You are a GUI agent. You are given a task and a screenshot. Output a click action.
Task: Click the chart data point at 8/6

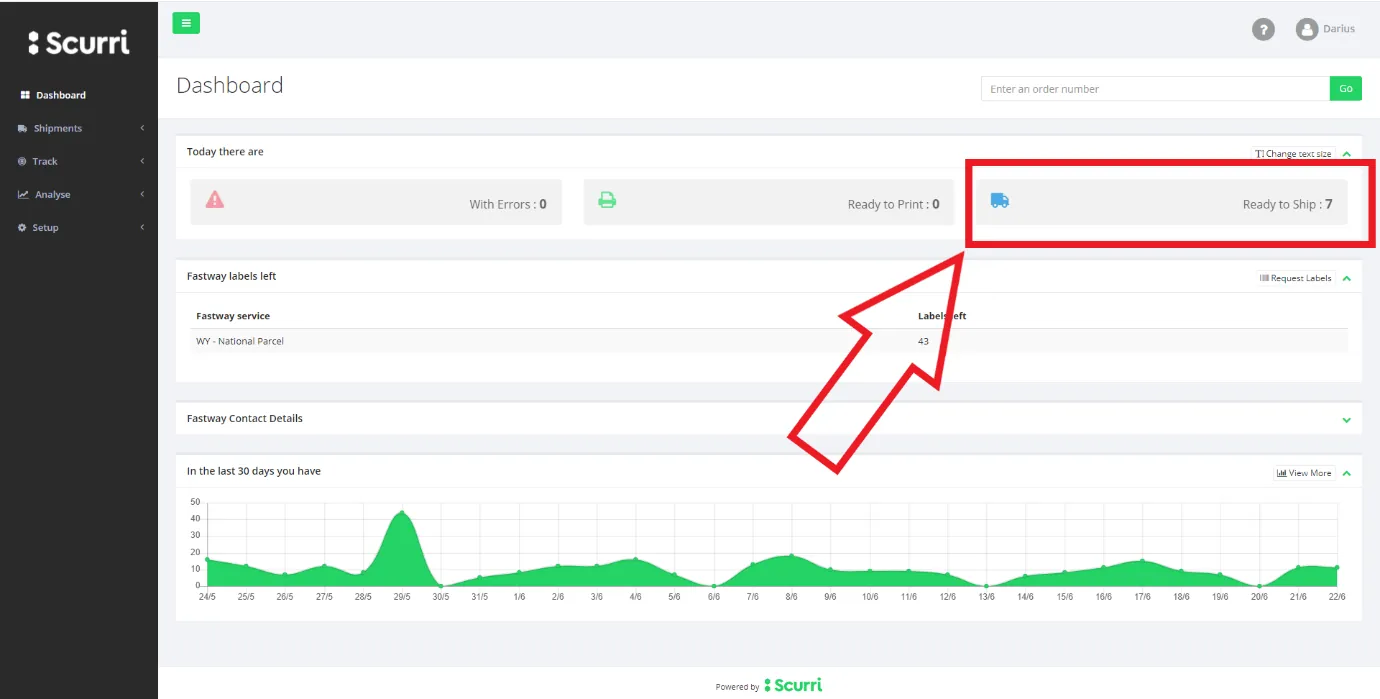[791, 556]
